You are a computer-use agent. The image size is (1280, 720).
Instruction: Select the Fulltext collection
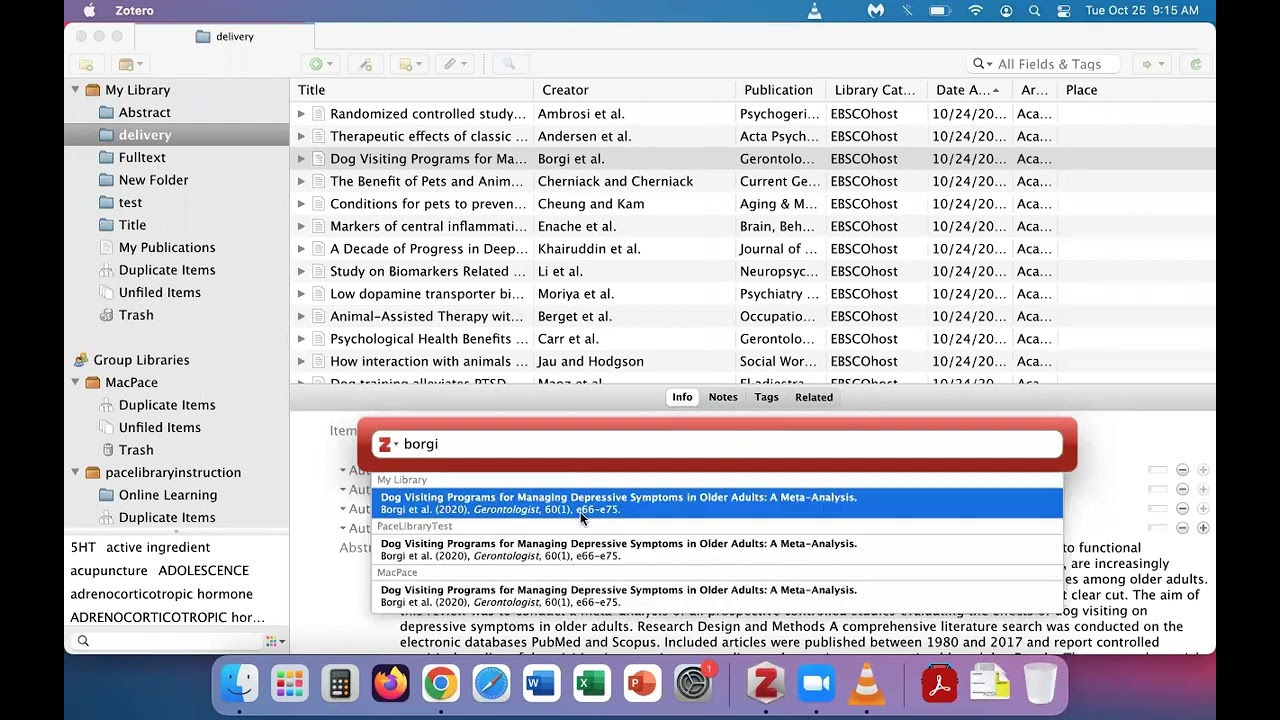point(142,157)
